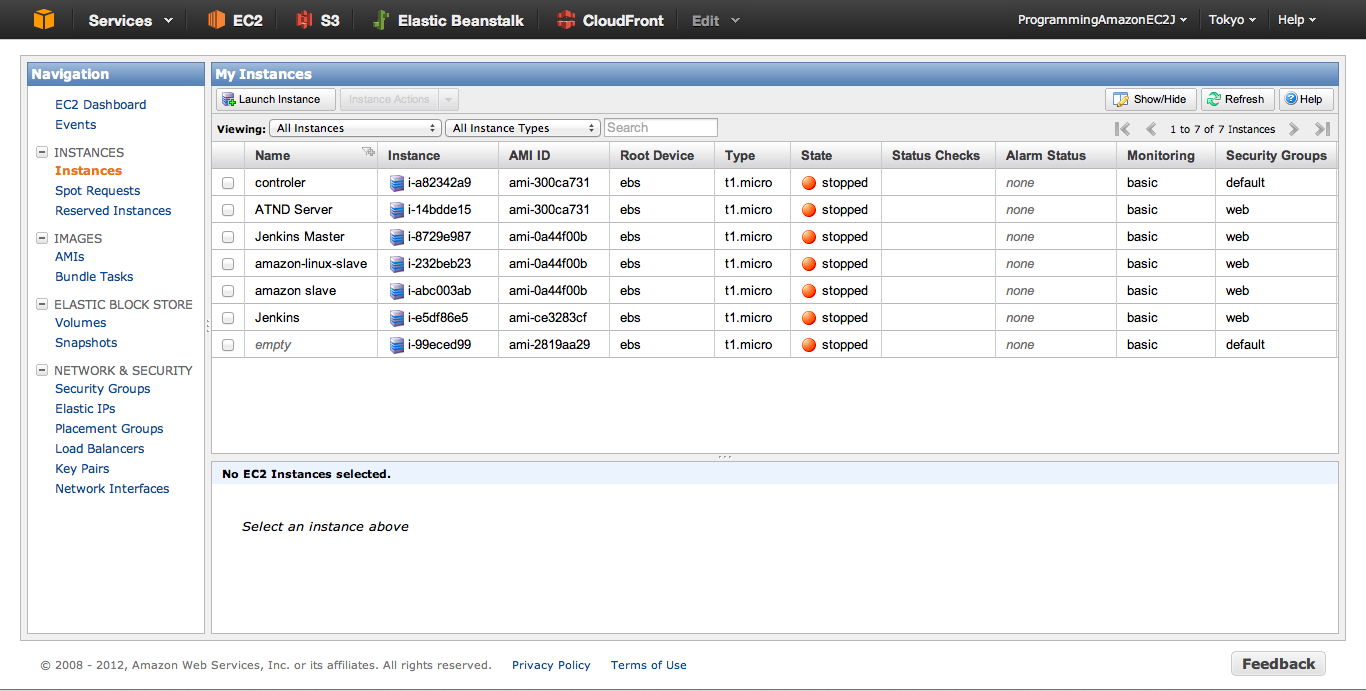Open the Tokyo region menu
Image resolution: width=1366 pixels, height=691 pixels.
1232,20
